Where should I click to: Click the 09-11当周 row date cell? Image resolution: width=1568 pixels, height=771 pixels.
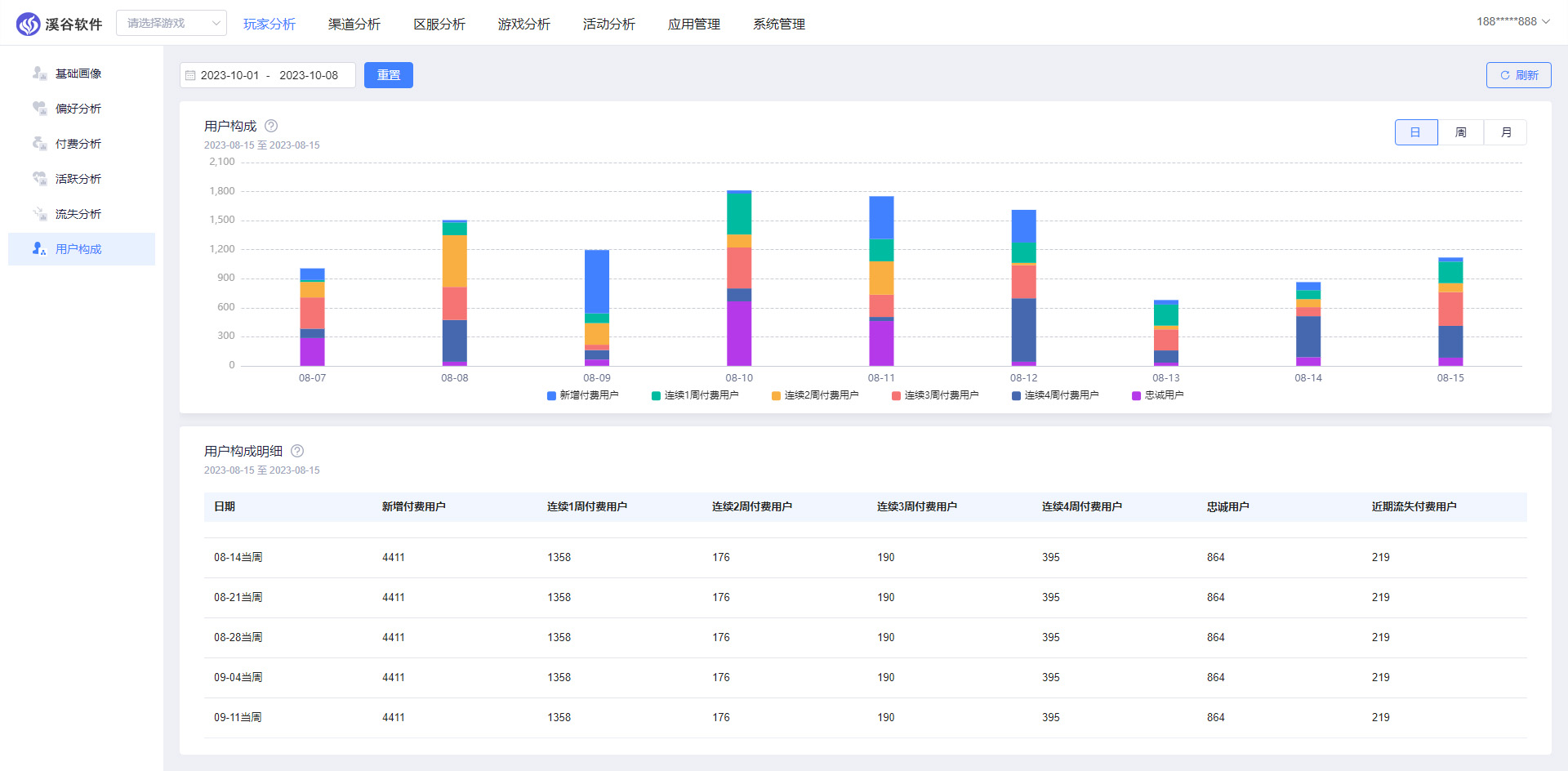pyautogui.click(x=238, y=717)
